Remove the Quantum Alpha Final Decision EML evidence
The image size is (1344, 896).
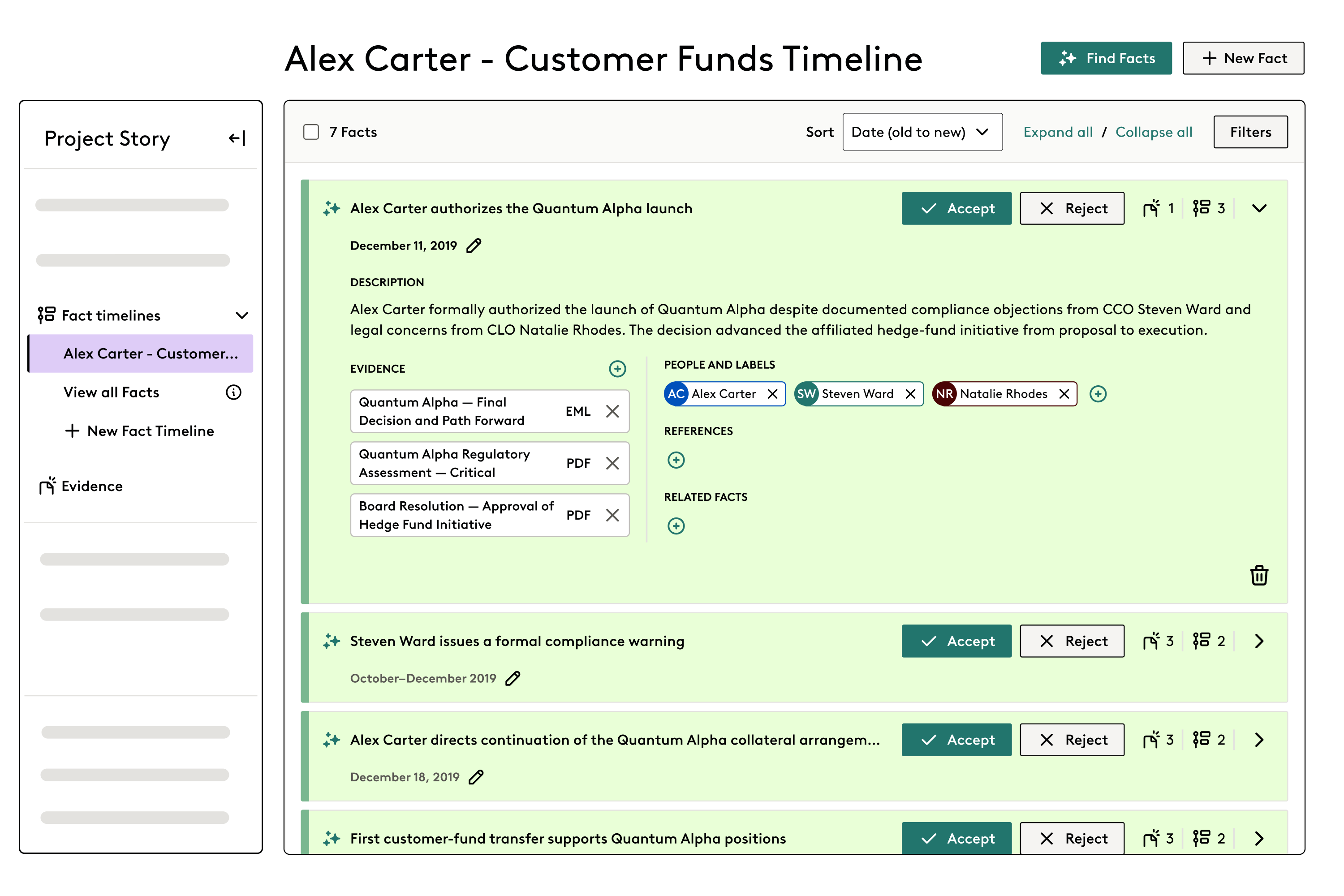[x=612, y=411]
